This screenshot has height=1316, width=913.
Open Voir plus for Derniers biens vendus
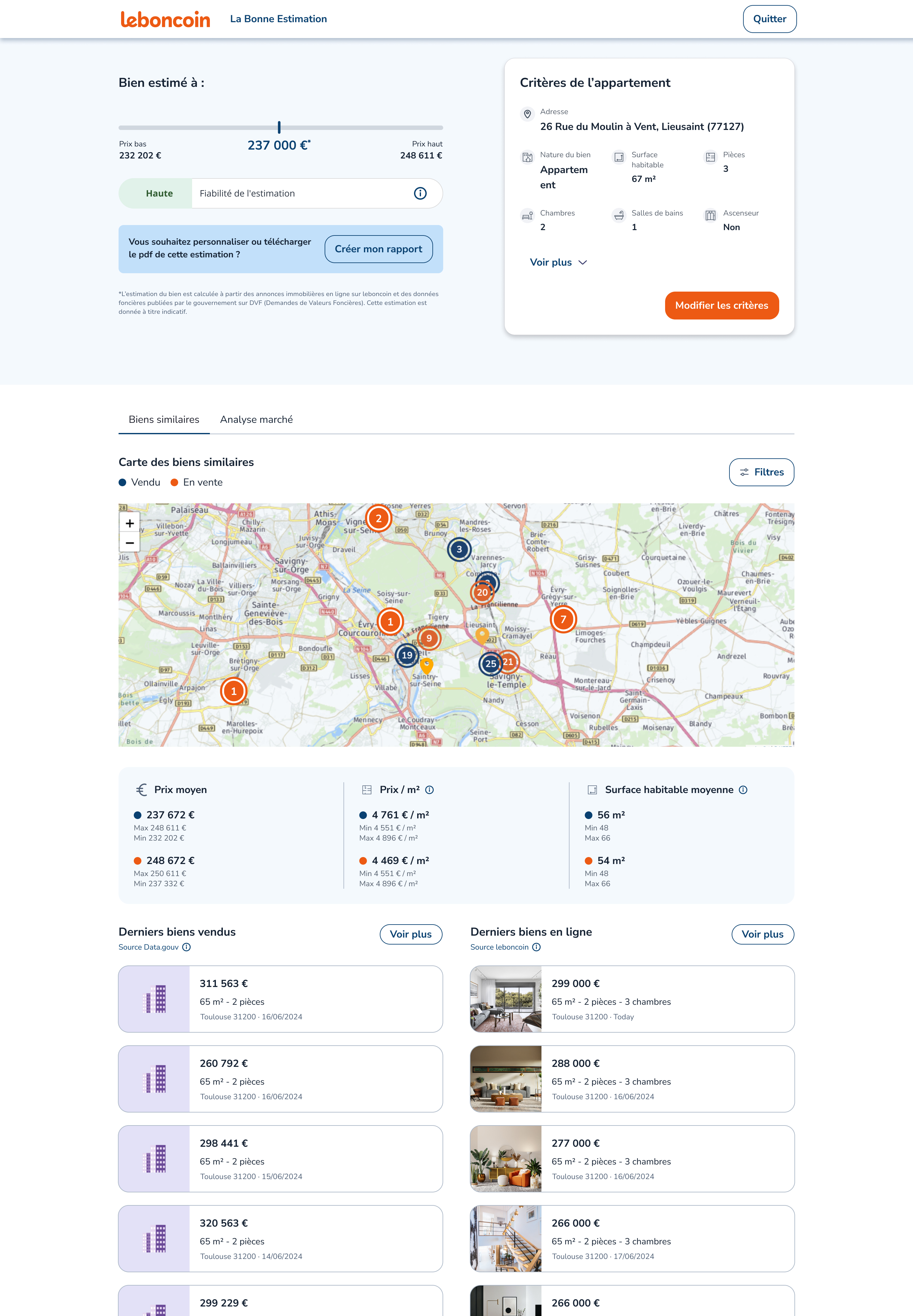(x=410, y=934)
